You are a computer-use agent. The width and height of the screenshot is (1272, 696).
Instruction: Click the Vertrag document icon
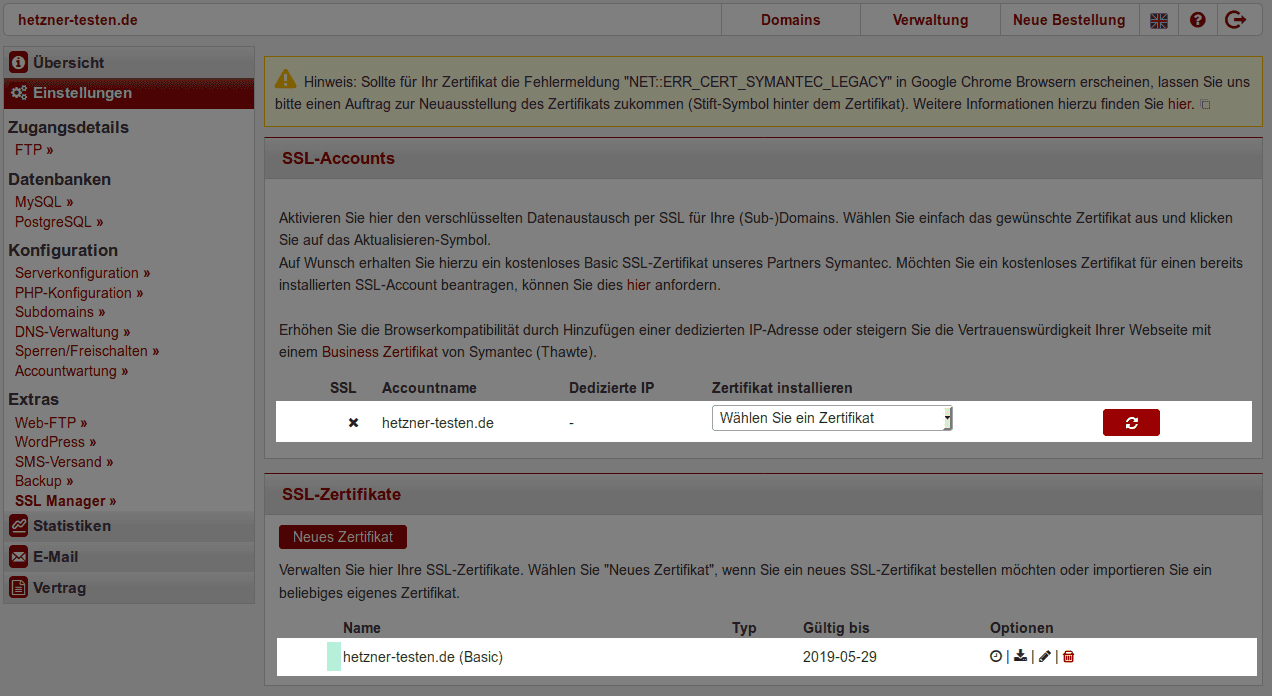[18, 588]
